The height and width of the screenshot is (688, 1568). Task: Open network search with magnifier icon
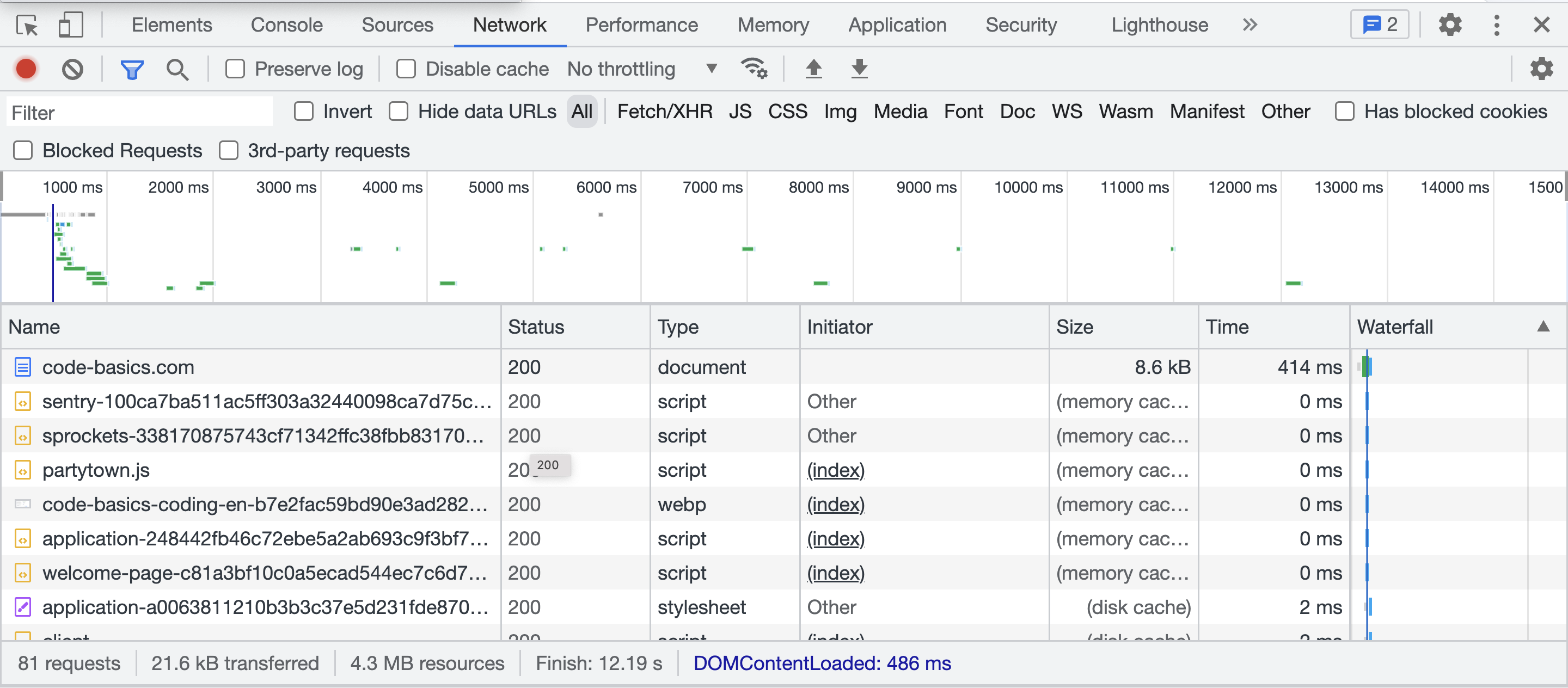point(177,69)
